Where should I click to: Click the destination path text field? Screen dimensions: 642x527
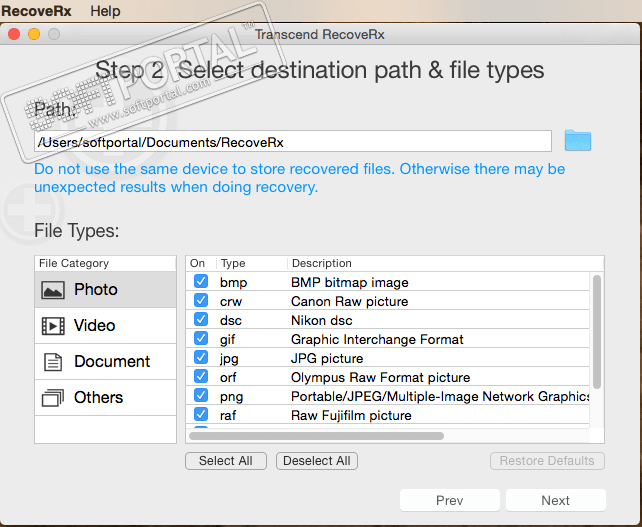[292, 142]
